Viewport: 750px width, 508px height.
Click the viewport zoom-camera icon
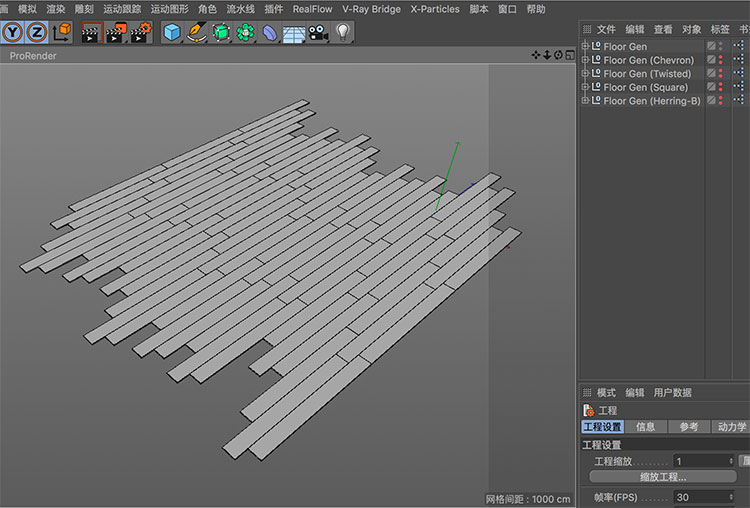click(x=547, y=55)
